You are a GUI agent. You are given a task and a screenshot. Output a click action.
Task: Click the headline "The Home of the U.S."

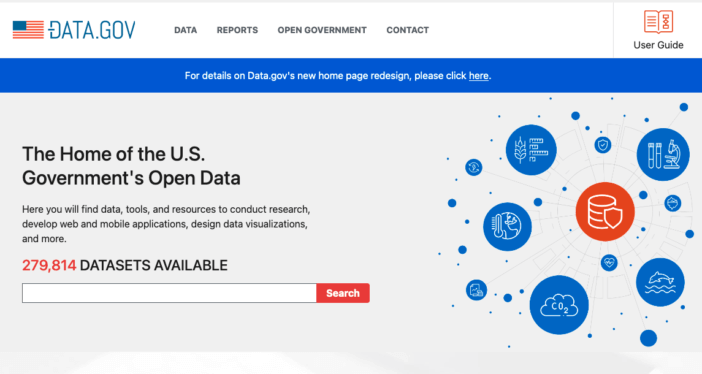click(x=114, y=154)
